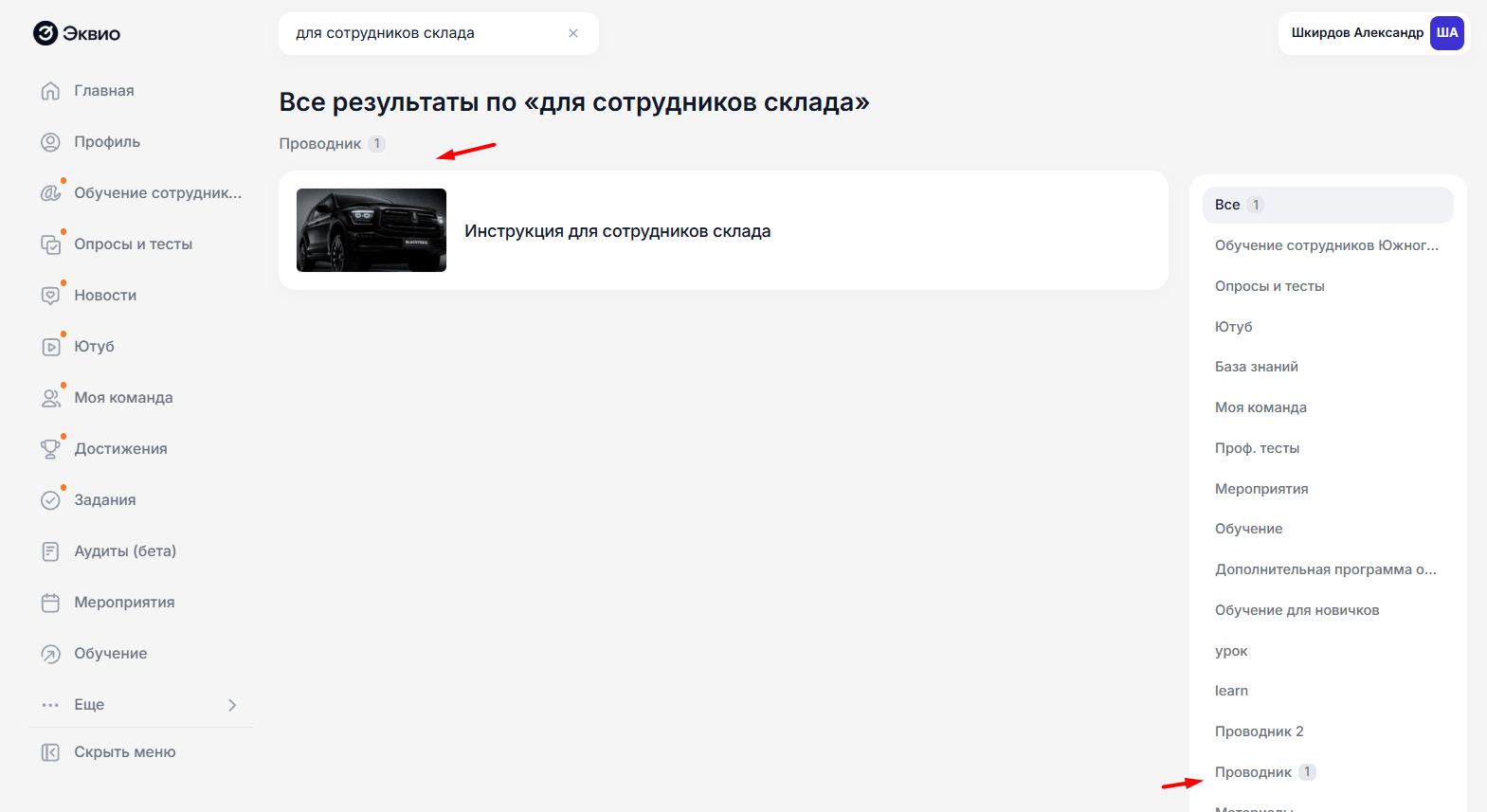Open Главная in the sidebar
Screen dimensions: 1487x812
(104, 91)
